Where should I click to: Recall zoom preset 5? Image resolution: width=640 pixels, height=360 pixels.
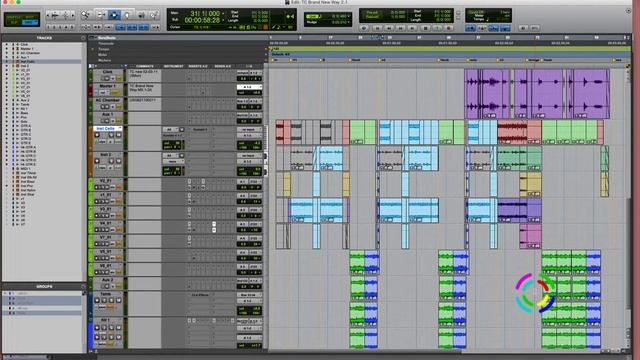click(72, 27)
